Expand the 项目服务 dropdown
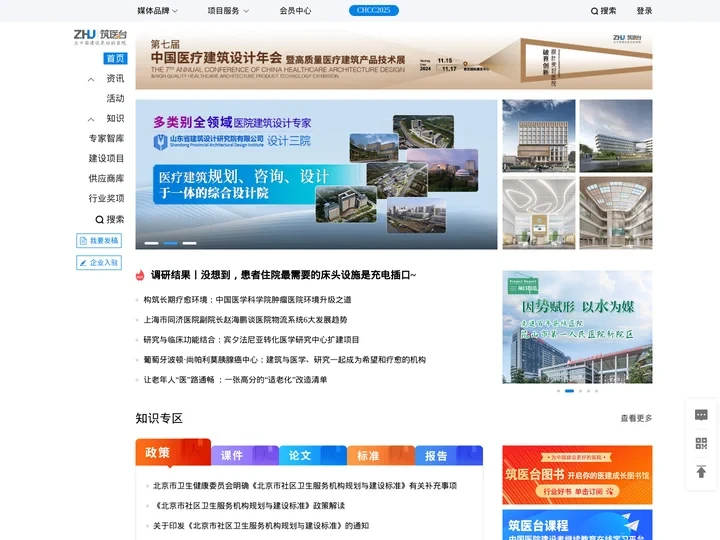This screenshot has width=720, height=540. coord(228,11)
